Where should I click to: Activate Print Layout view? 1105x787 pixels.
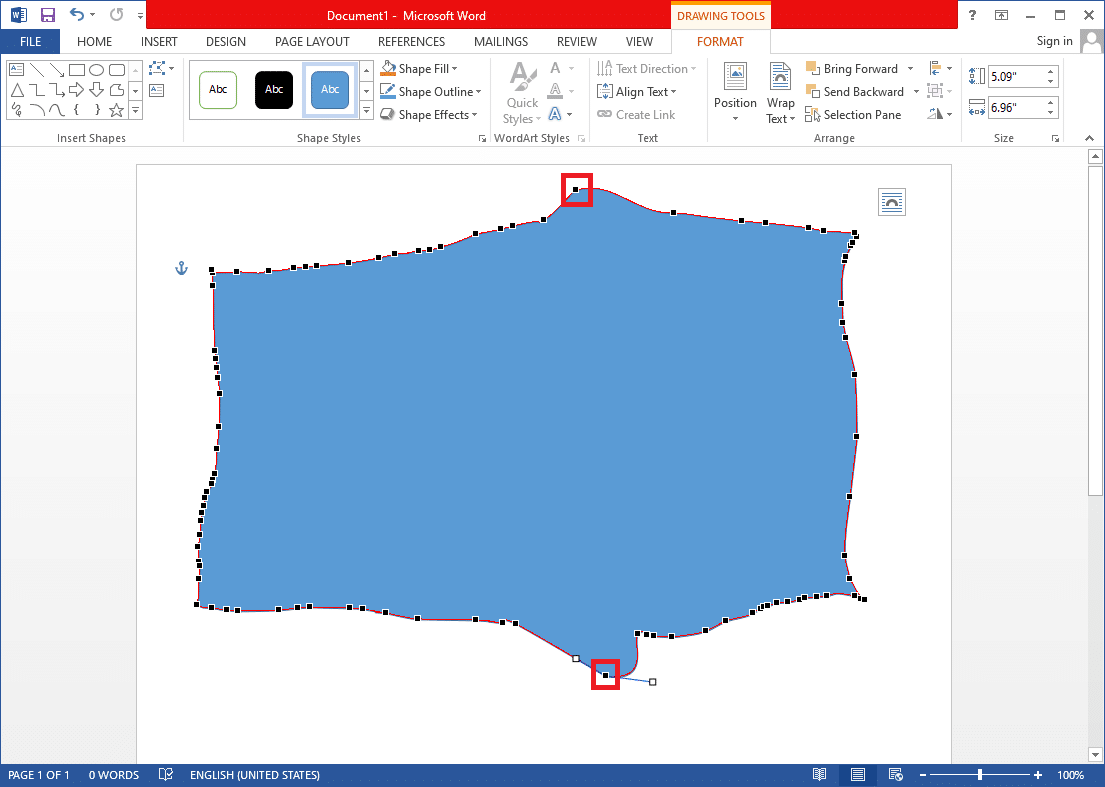coord(857,774)
